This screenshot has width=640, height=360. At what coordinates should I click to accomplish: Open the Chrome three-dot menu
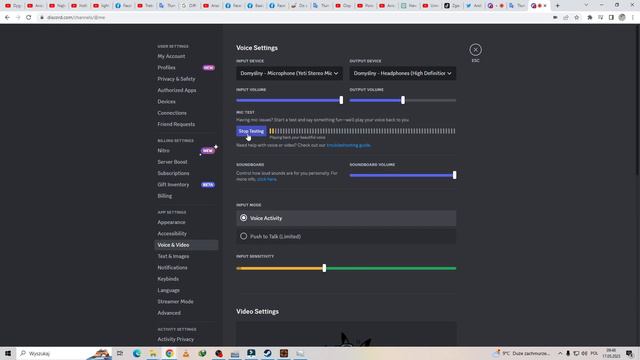(633, 18)
